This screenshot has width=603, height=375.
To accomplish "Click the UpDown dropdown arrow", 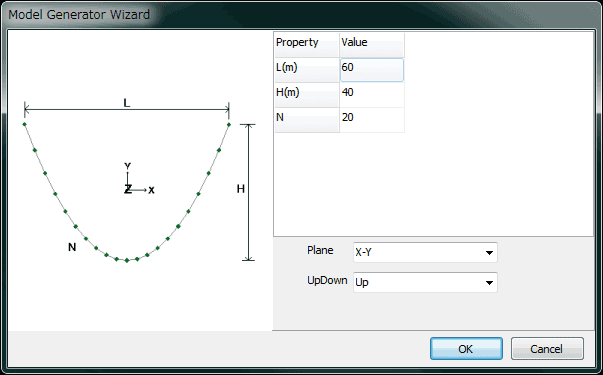I will pos(489,283).
